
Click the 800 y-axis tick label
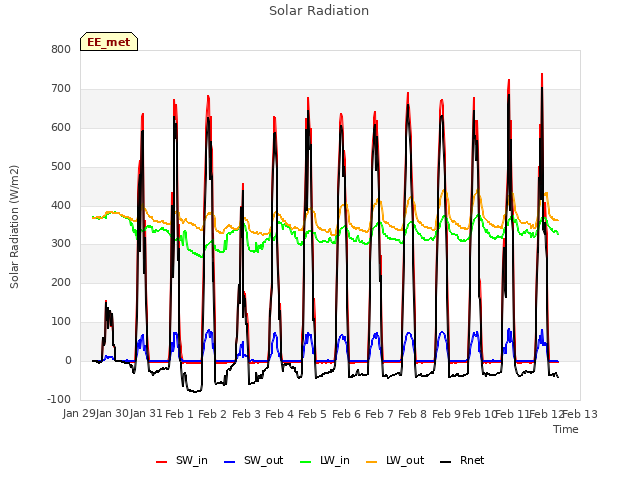tap(61, 49)
